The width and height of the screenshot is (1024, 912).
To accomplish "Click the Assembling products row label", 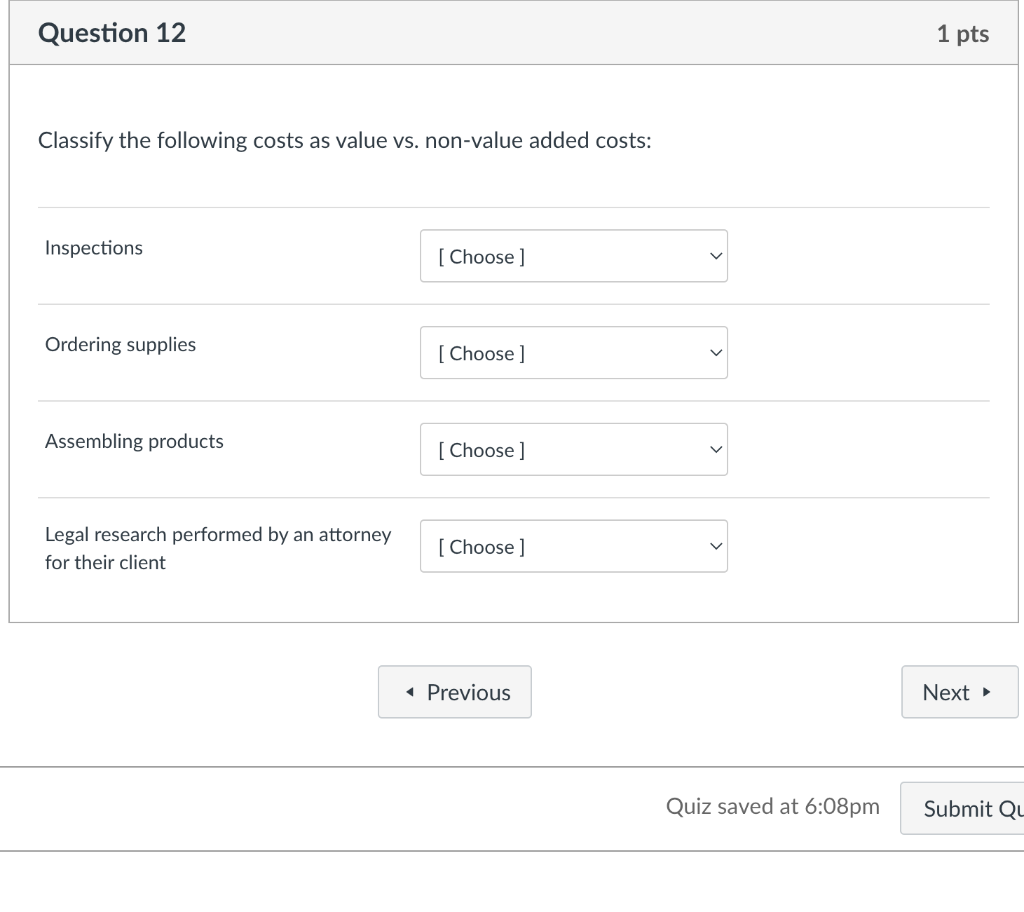I will (x=135, y=441).
